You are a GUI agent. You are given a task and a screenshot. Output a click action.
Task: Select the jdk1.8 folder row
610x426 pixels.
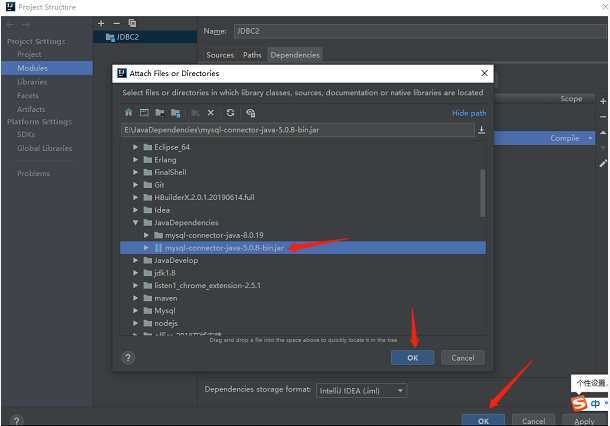(303, 273)
